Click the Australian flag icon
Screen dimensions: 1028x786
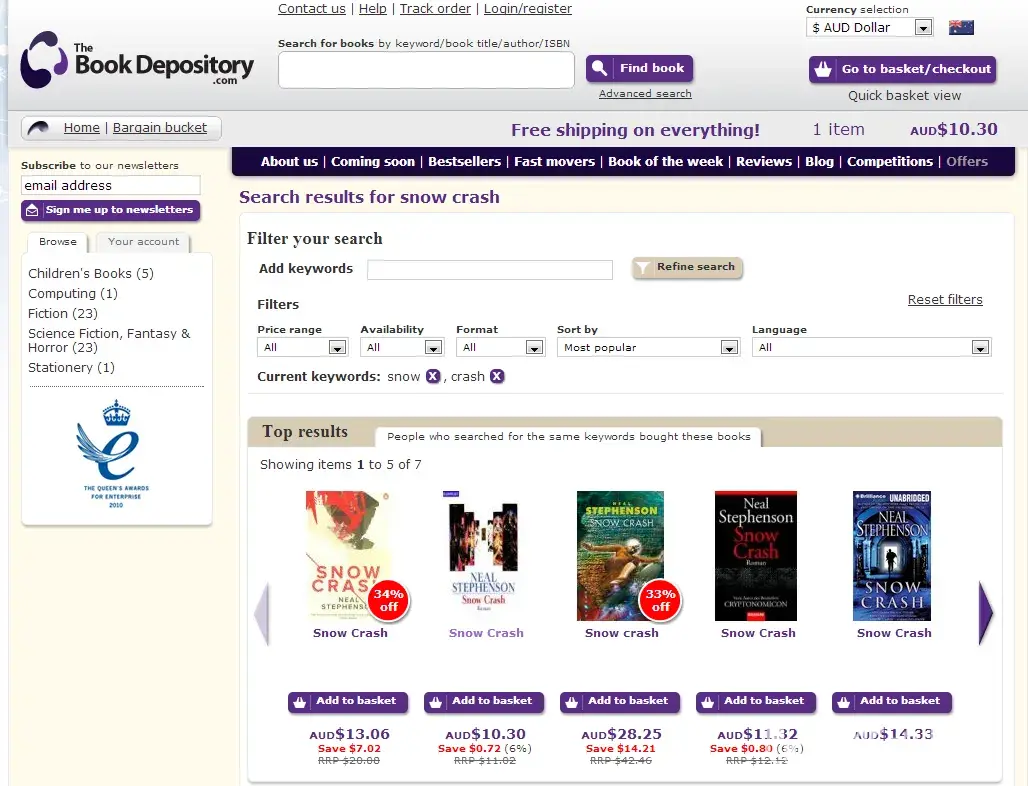[960, 28]
